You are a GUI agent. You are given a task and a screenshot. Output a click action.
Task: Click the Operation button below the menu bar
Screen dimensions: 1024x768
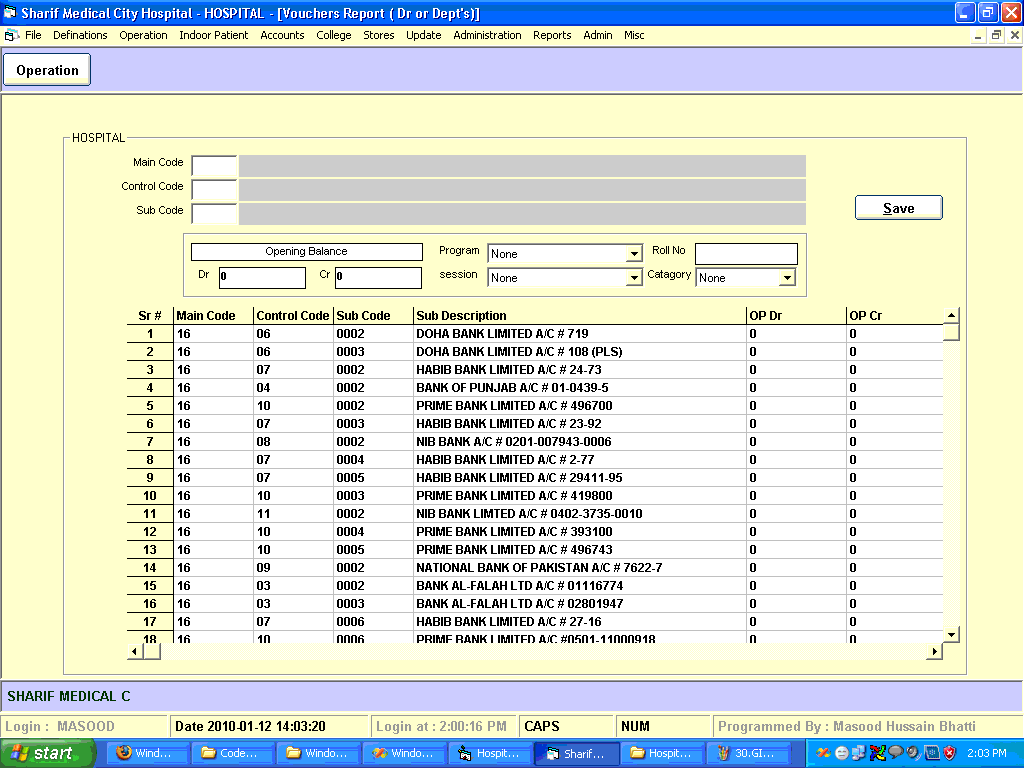click(x=47, y=70)
